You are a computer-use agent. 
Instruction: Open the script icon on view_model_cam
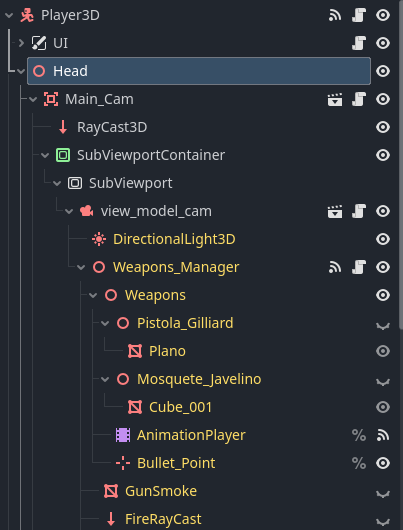pyautogui.click(x=359, y=211)
